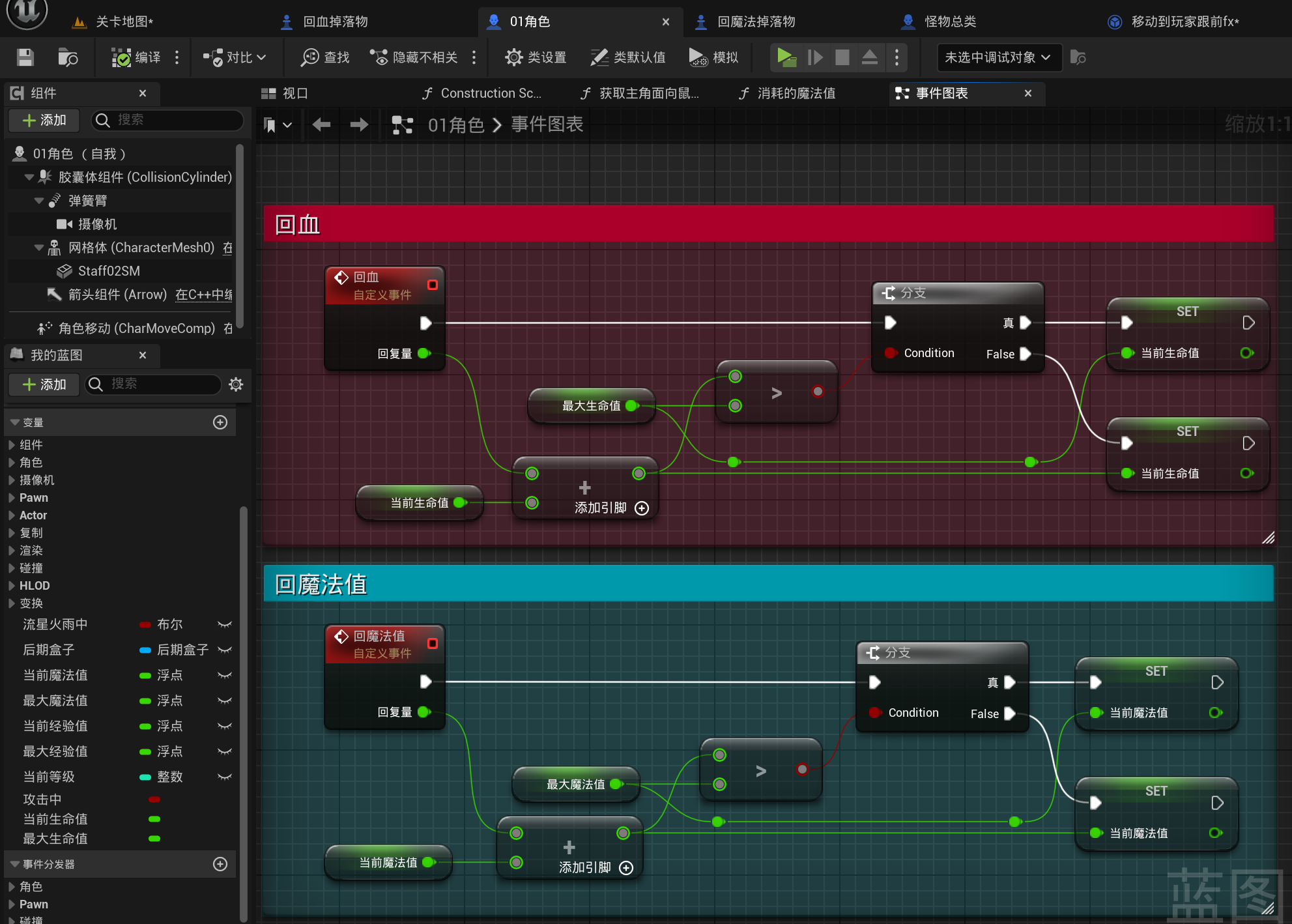Click the browse to asset icon

68,57
